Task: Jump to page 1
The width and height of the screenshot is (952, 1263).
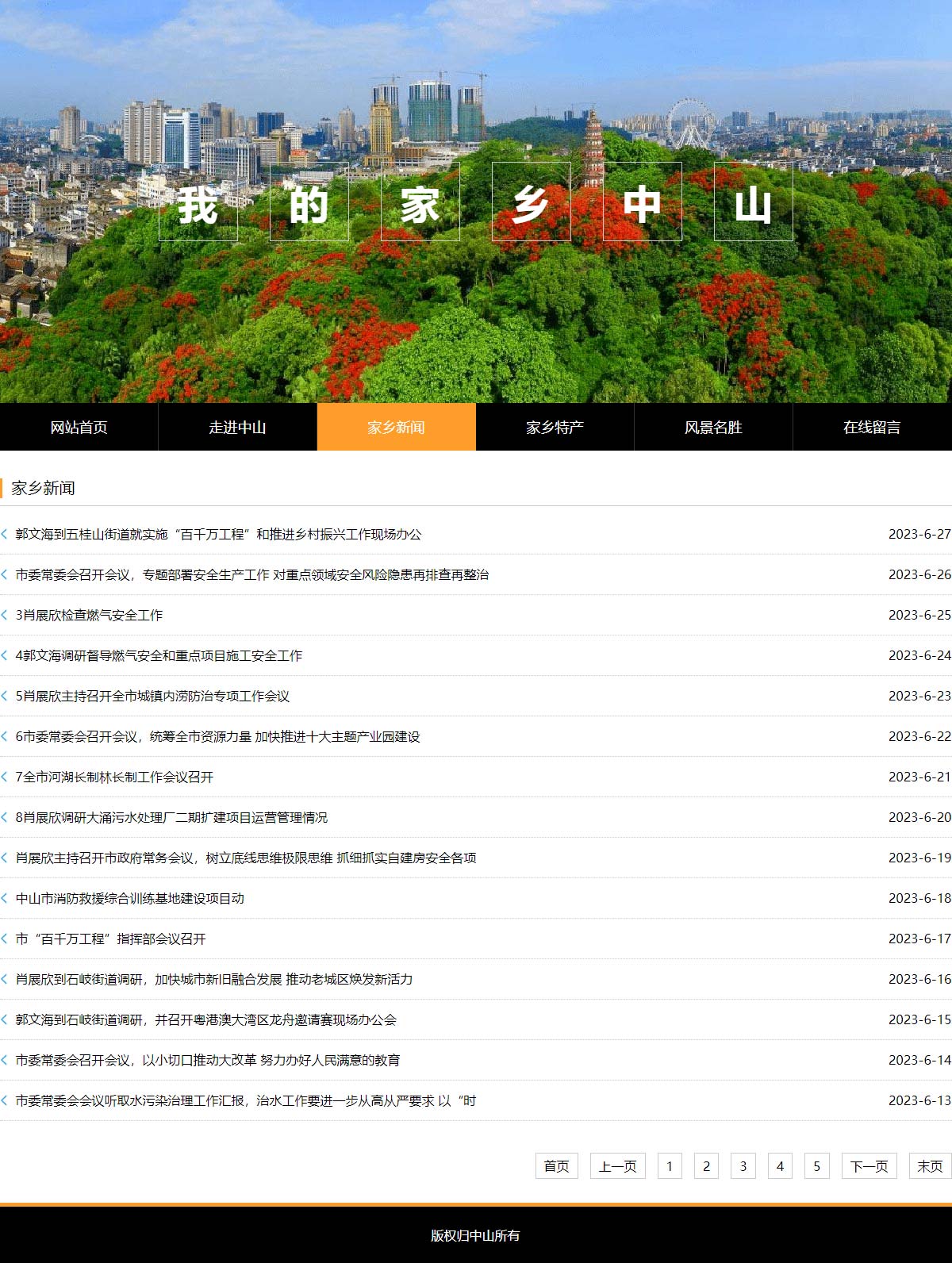Action: [670, 1166]
